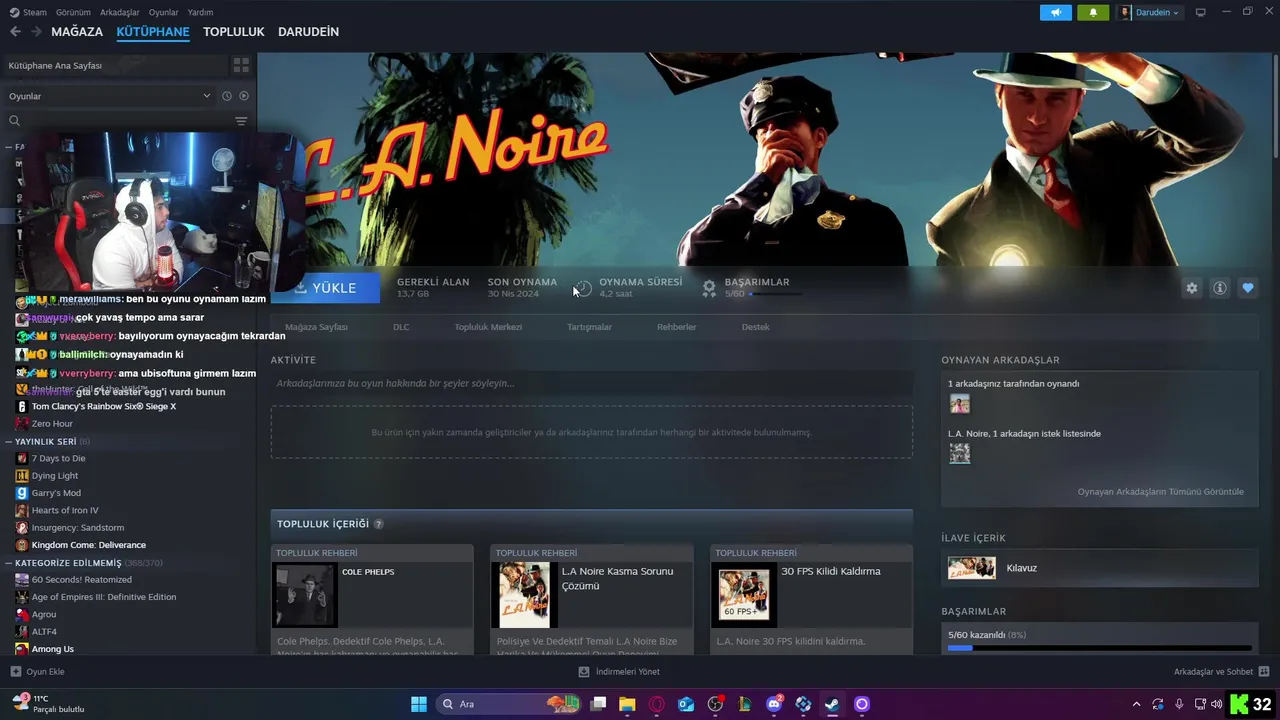The image size is (1280, 720).
Task: Select Among Us in the library list
Action: point(52,649)
